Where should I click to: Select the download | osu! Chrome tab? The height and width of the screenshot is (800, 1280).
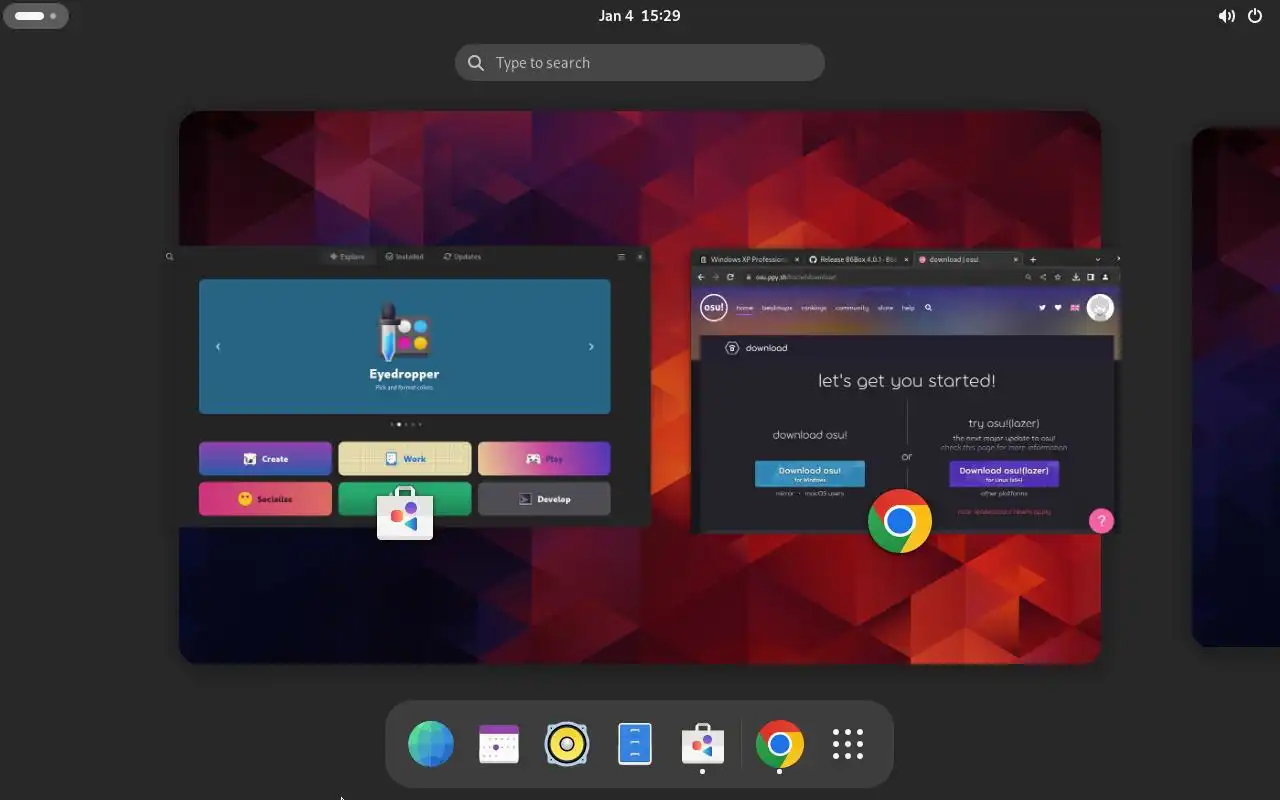tap(968, 260)
